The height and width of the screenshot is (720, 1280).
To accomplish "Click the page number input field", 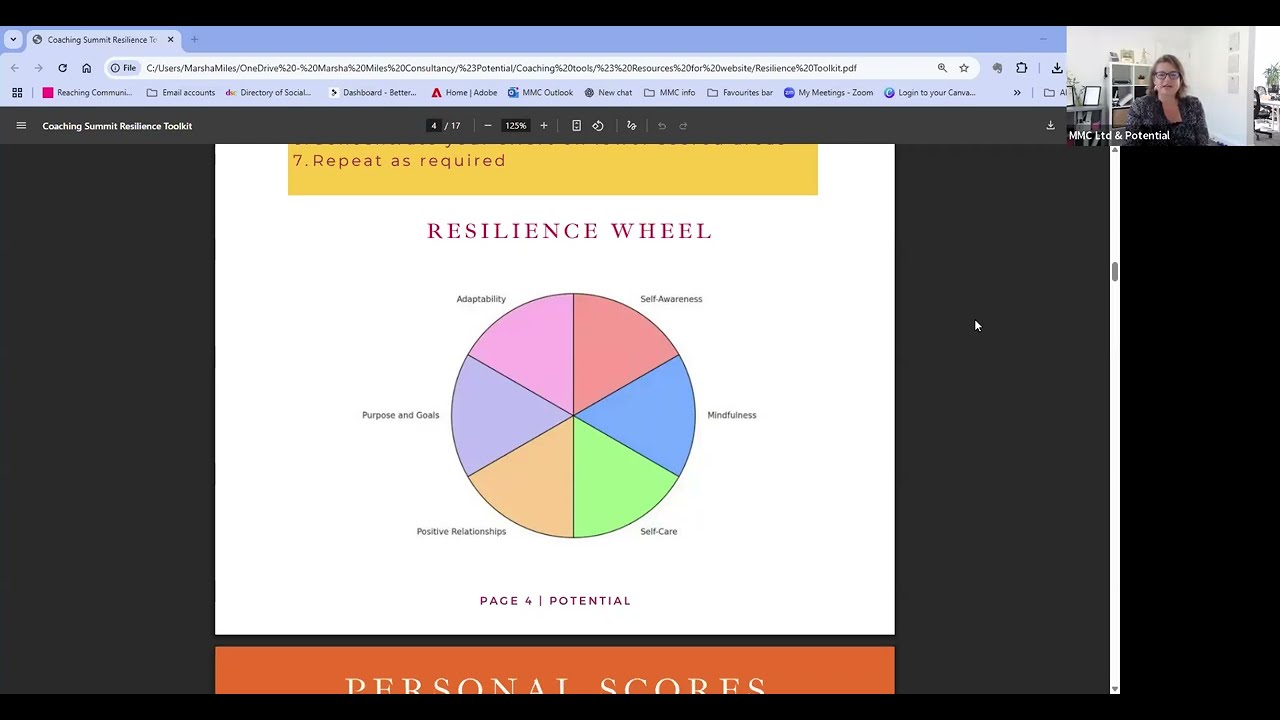I will (434, 126).
